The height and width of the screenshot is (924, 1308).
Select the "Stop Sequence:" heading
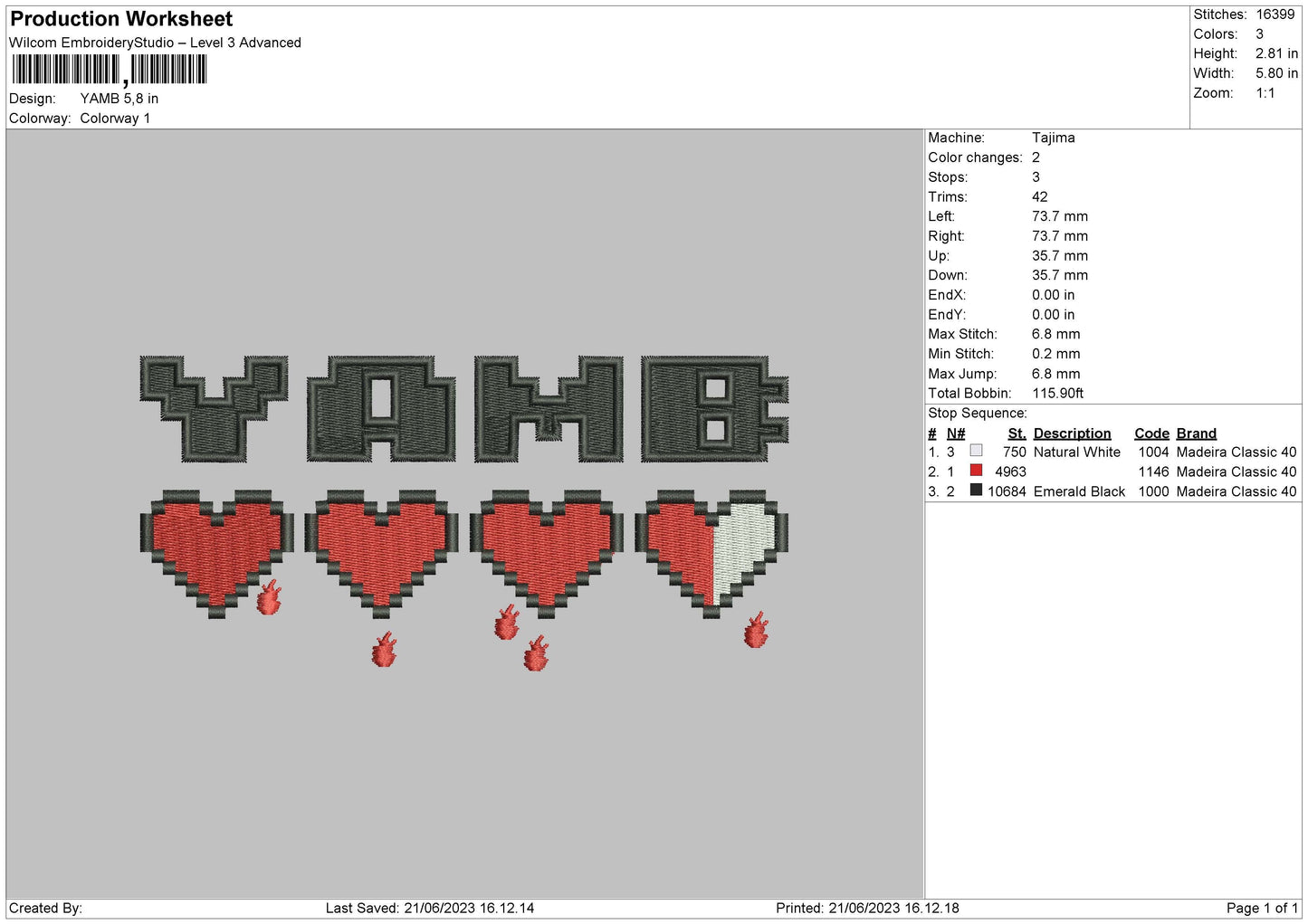pos(978,414)
